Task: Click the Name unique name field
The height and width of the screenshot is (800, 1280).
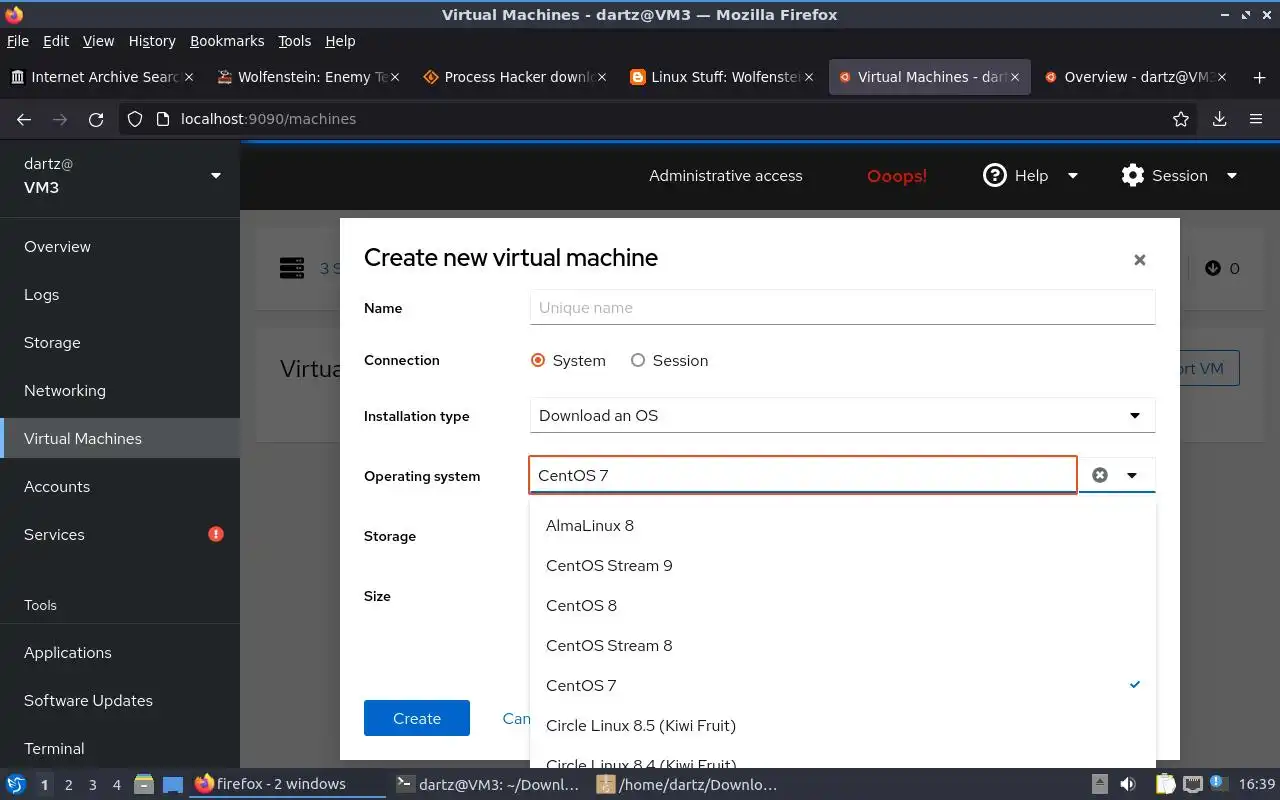Action: (842, 307)
